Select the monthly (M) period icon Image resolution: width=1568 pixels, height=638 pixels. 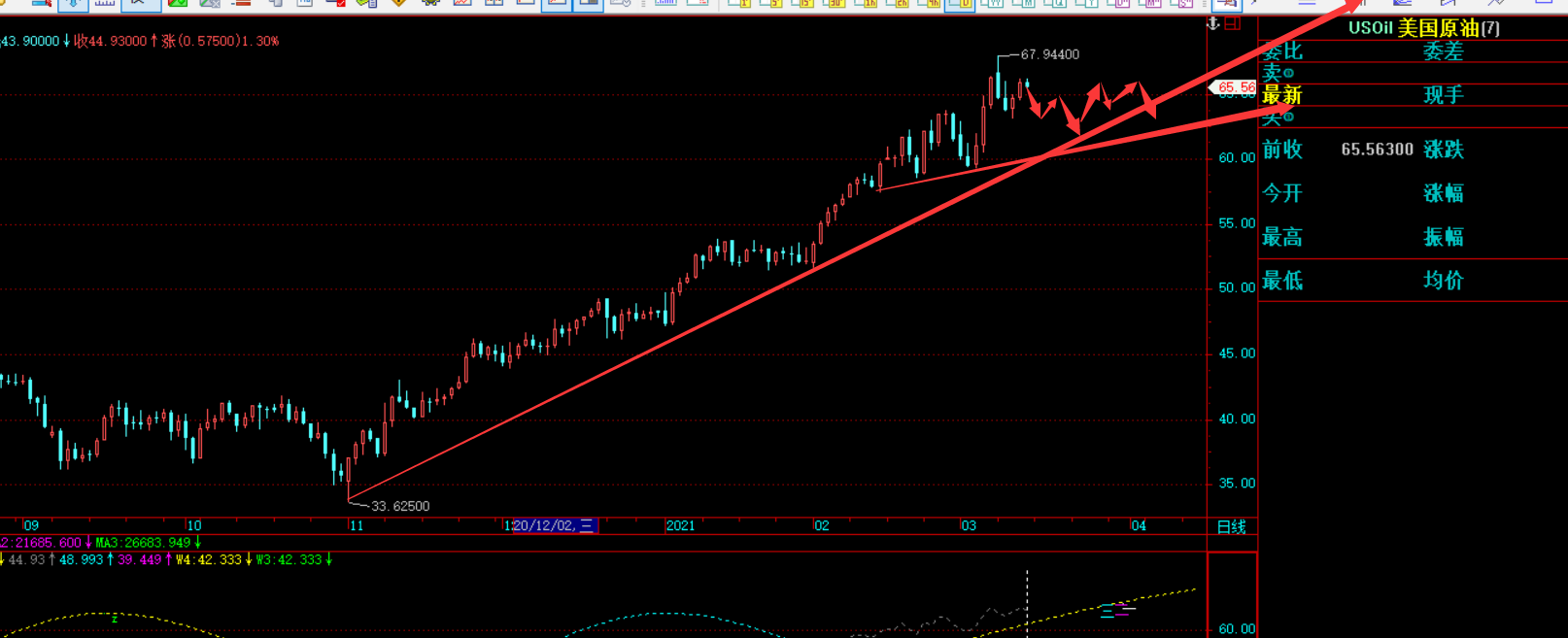(x=1024, y=4)
